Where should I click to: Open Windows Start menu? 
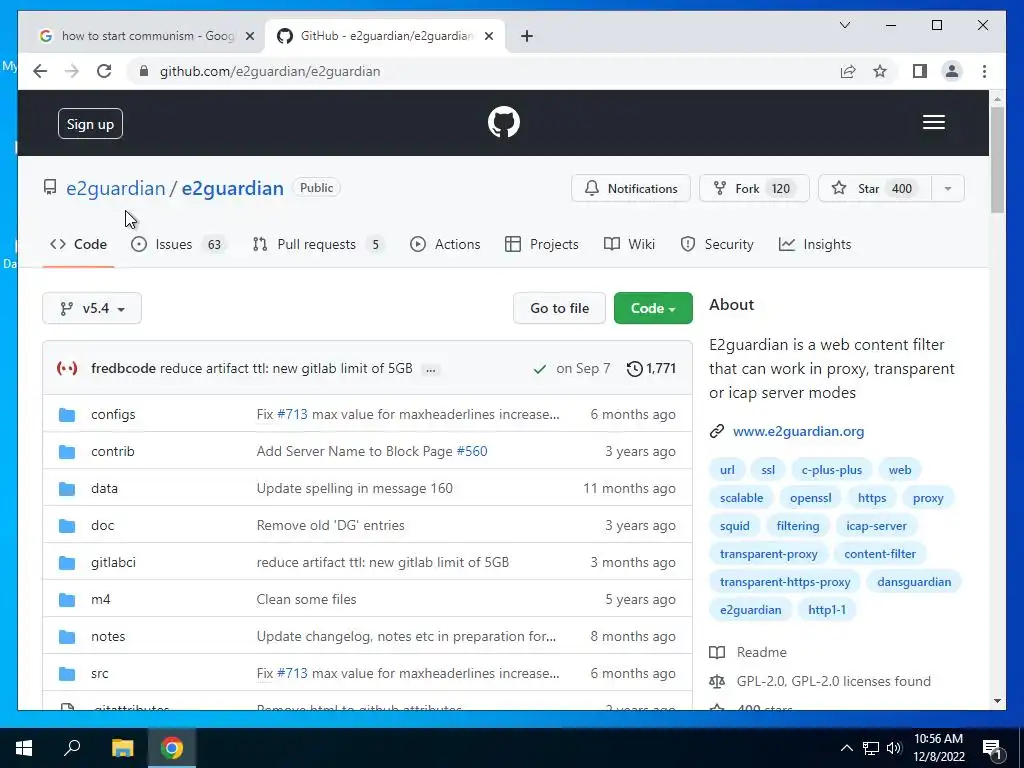coord(24,748)
